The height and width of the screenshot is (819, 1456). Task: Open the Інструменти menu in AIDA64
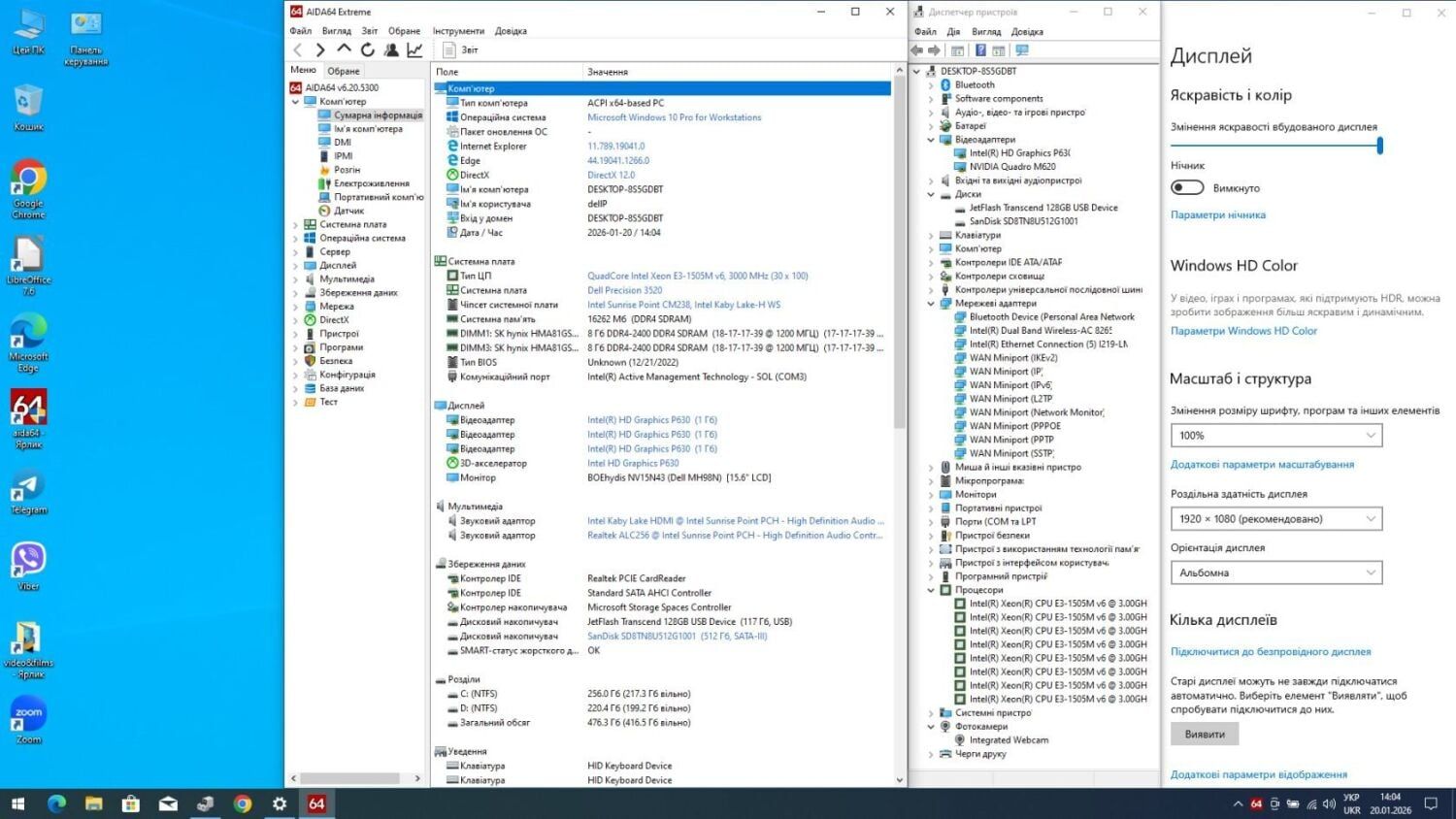(458, 31)
